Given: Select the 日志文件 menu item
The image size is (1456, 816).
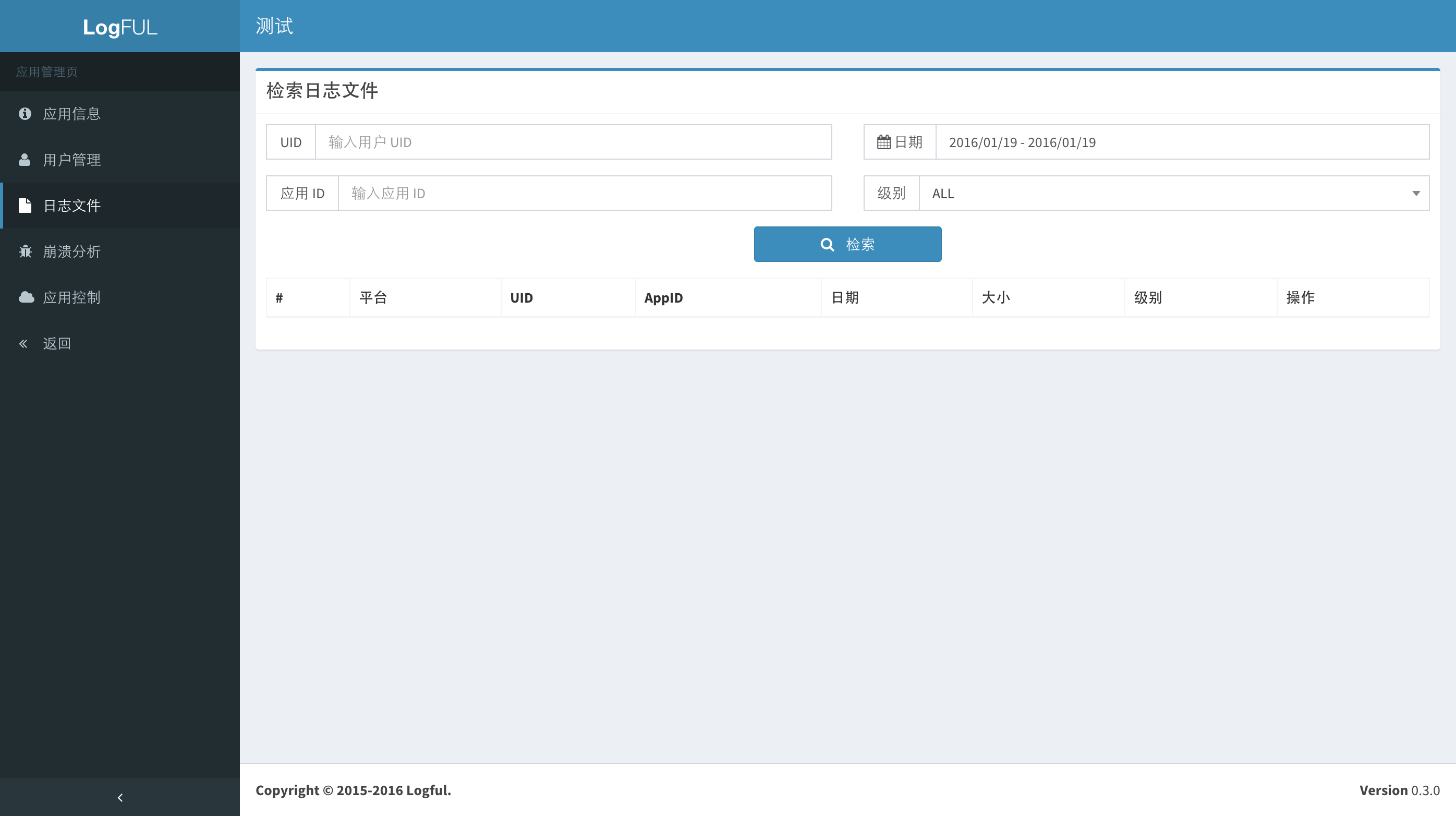Looking at the screenshot, I should click(120, 205).
